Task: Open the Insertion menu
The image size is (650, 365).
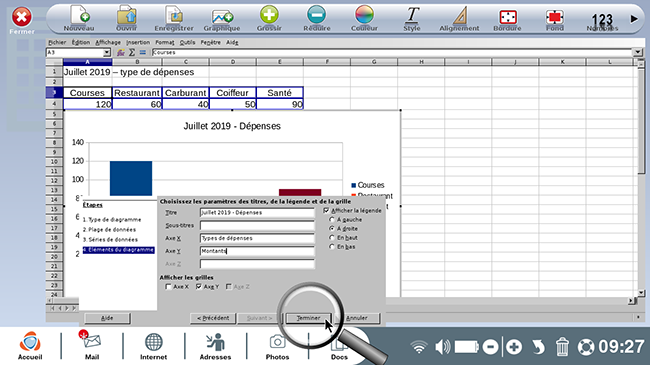Action: tap(138, 42)
